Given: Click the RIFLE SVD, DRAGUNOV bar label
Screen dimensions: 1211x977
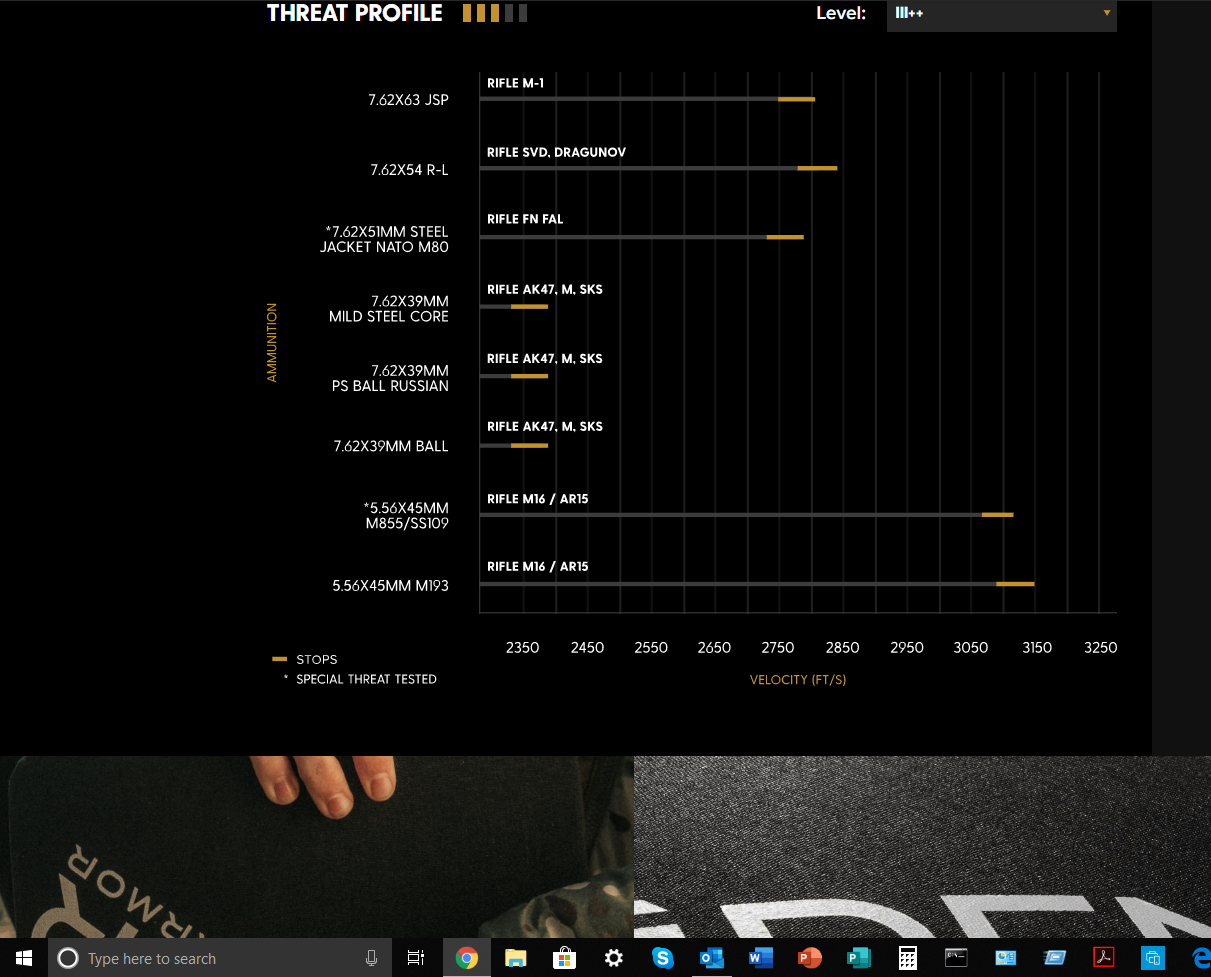Looking at the screenshot, I should tap(556, 152).
